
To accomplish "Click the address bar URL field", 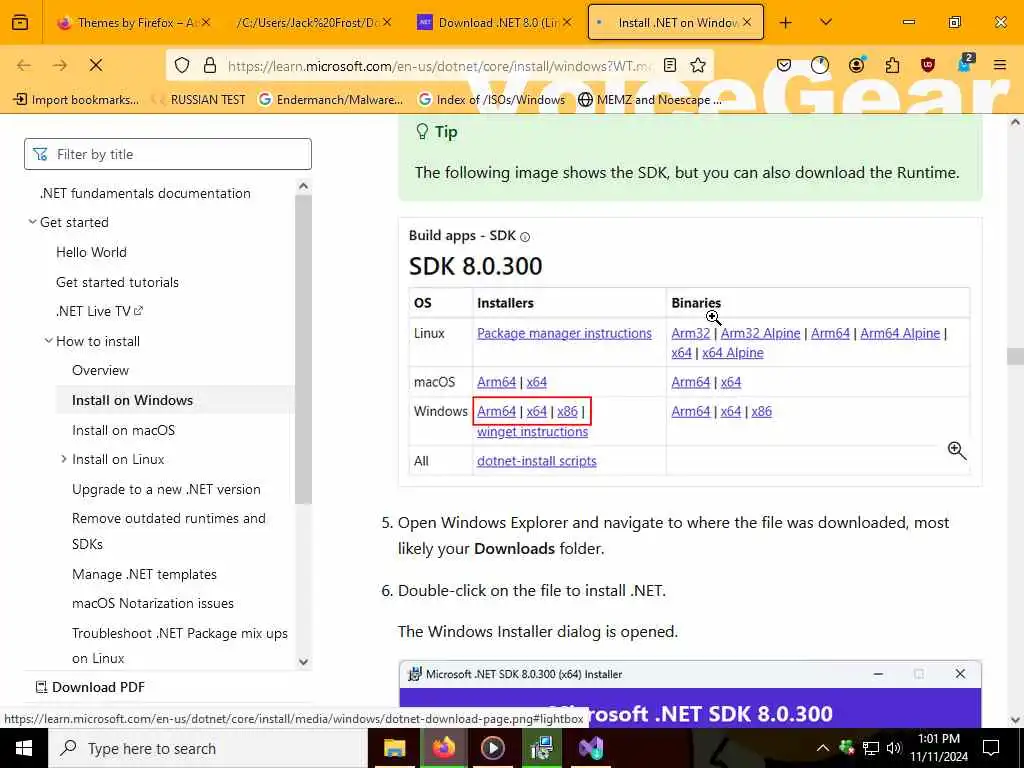I will point(440,65).
